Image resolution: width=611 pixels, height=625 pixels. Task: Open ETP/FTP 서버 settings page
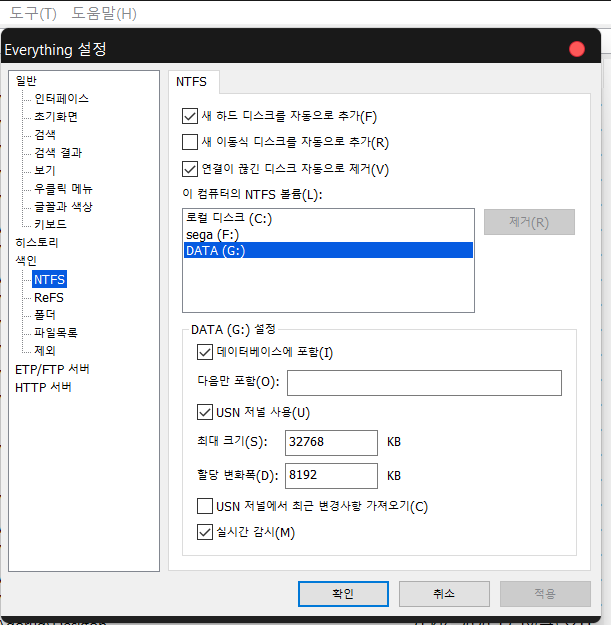[52, 369]
